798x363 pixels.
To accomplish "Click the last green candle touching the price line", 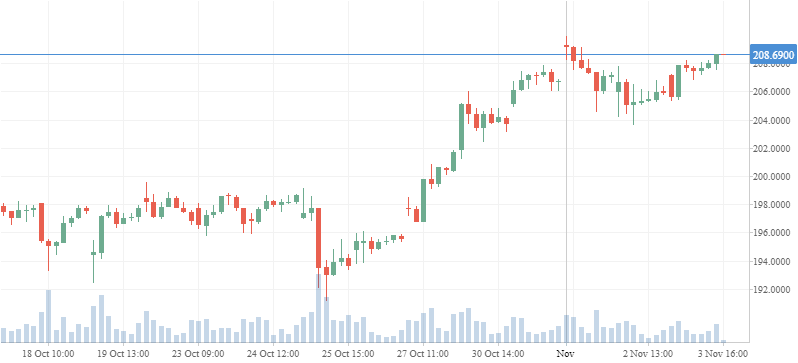I will pyautogui.click(x=717, y=59).
